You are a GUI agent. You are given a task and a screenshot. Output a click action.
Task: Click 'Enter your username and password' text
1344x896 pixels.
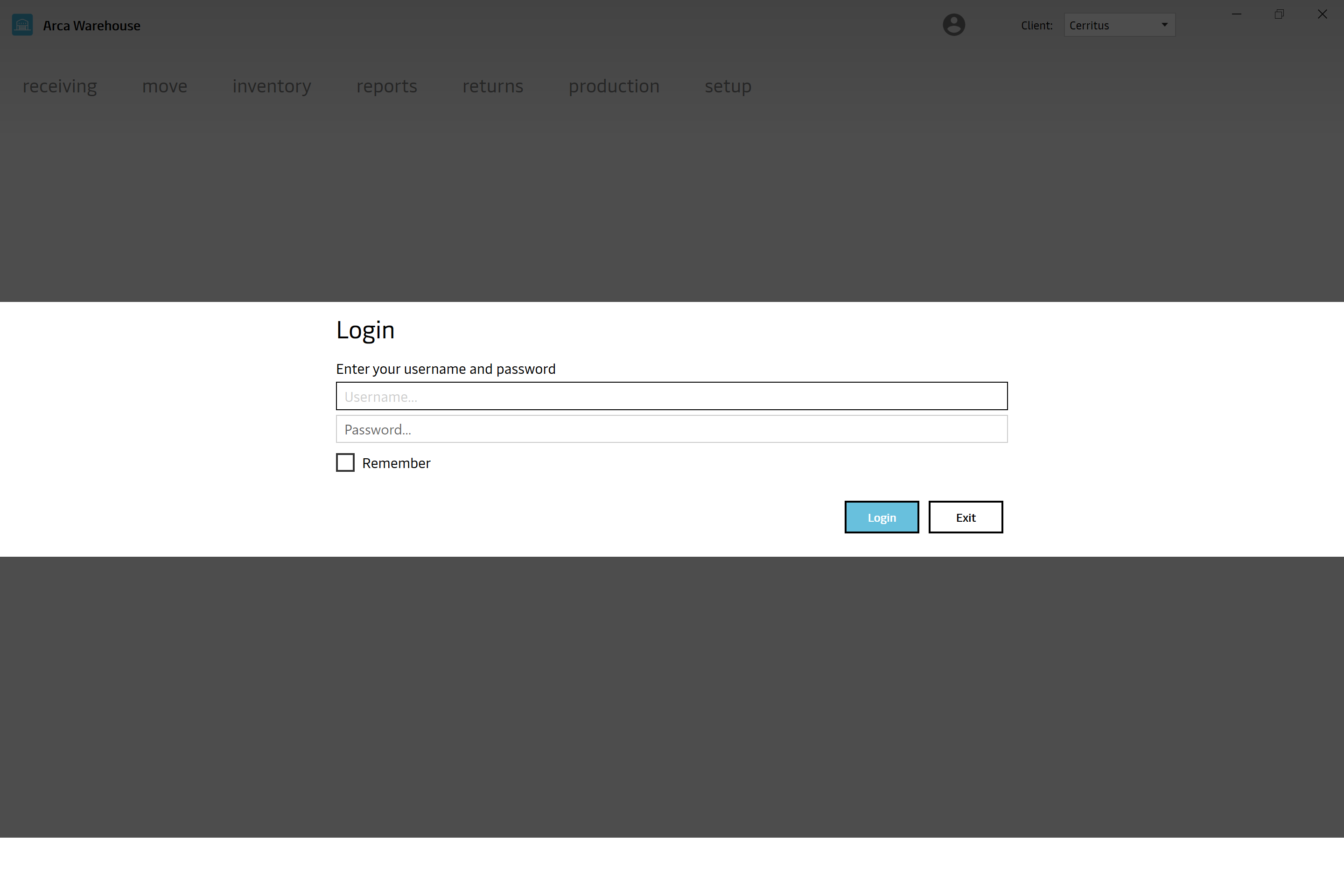(x=446, y=369)
